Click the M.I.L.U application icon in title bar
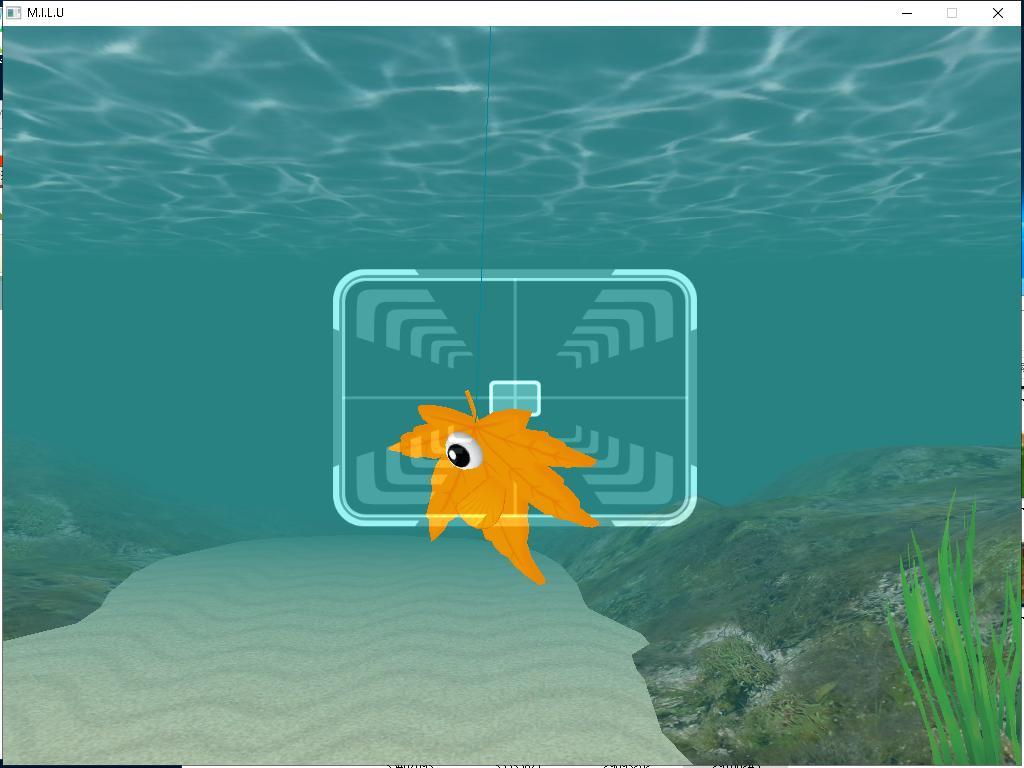Viewport: 1024px width, 768px height. (13, 13)
